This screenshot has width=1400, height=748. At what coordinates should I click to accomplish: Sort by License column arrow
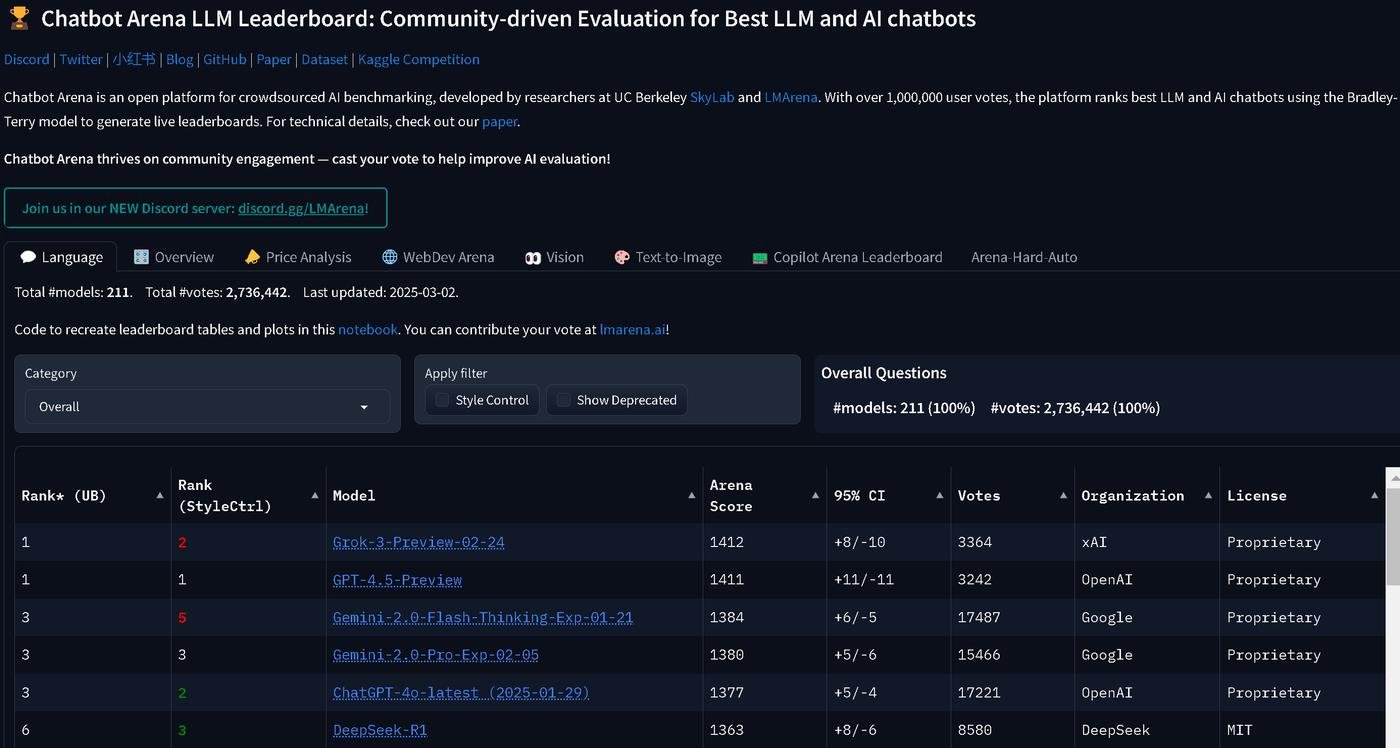pyautogui.click(x=1374, y=496)
